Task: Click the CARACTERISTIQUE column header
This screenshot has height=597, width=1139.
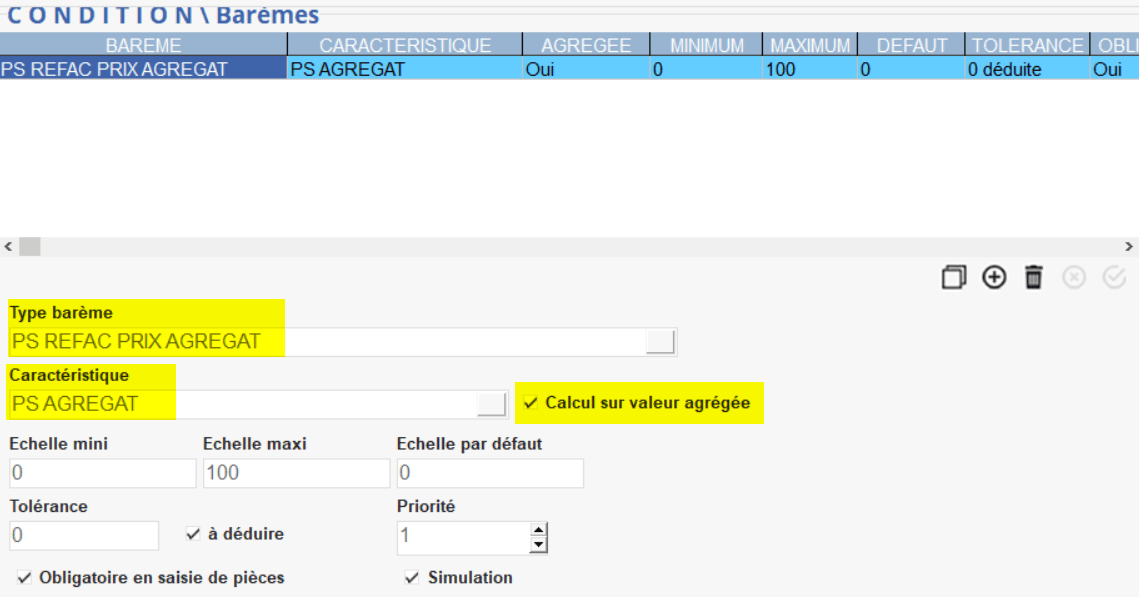Action: tap(405, 45)
